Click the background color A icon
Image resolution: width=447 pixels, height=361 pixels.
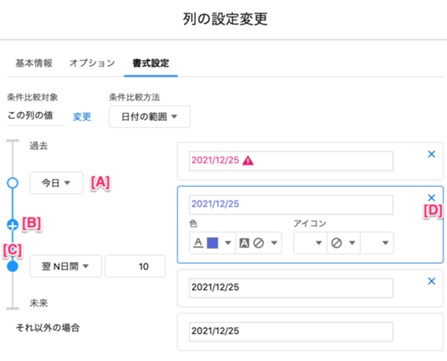pyautogui.click(x=244, y=243)
